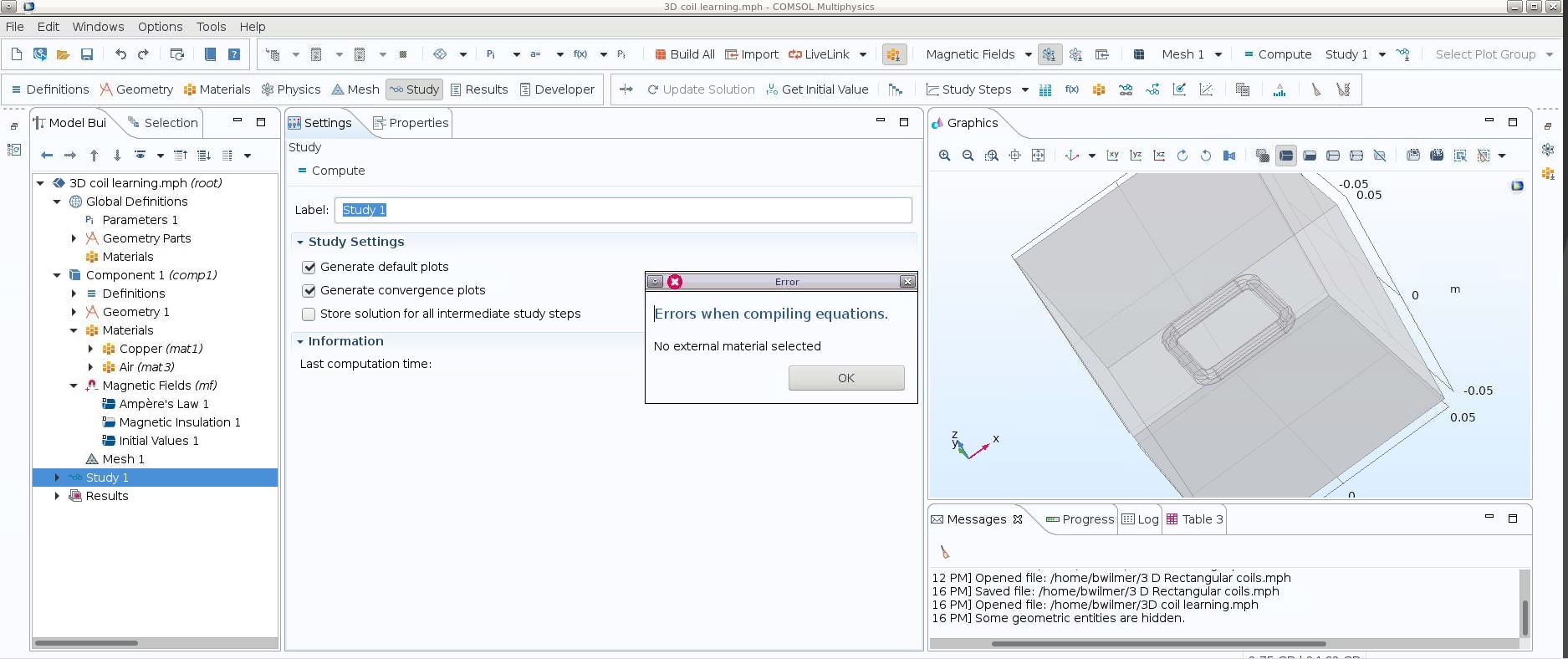Click the Save file icon

pyautogui.click(x=86, y=54)
